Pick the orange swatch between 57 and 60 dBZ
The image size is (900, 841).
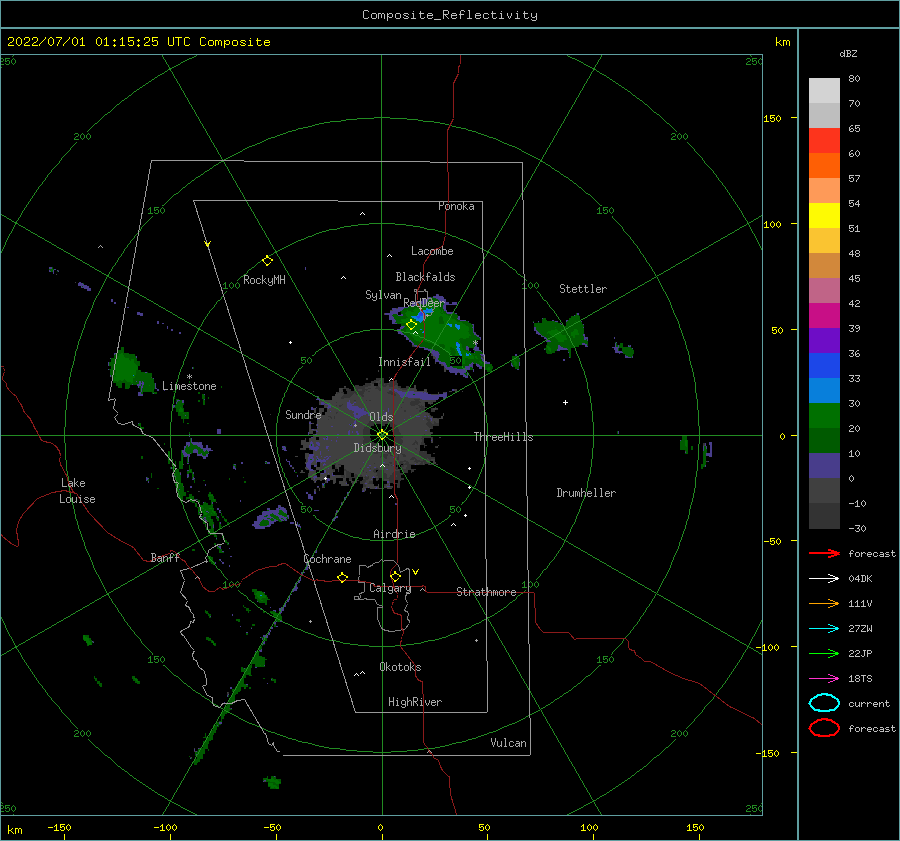point(824,166)
